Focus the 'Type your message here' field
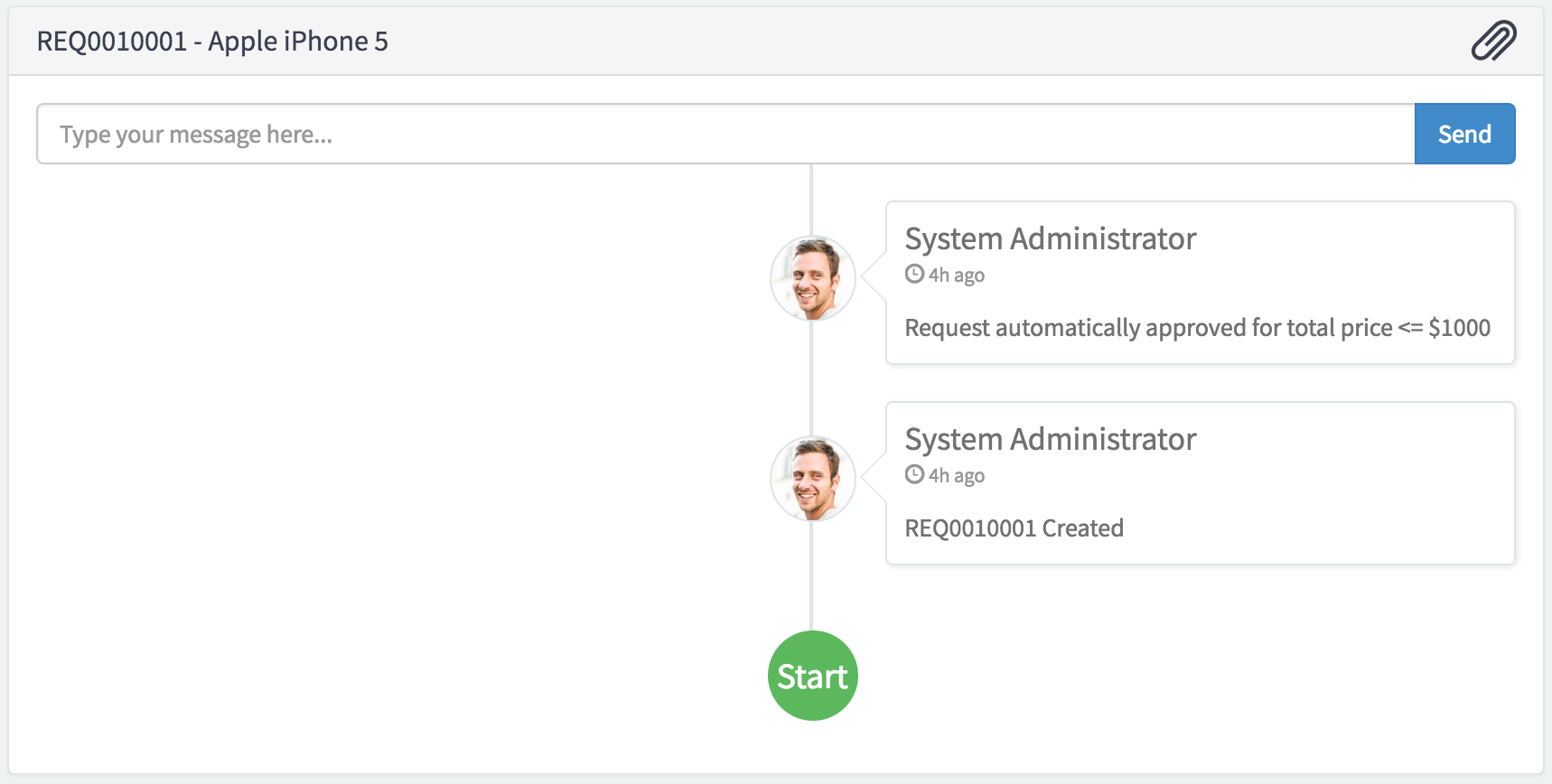 coord(725,134)
